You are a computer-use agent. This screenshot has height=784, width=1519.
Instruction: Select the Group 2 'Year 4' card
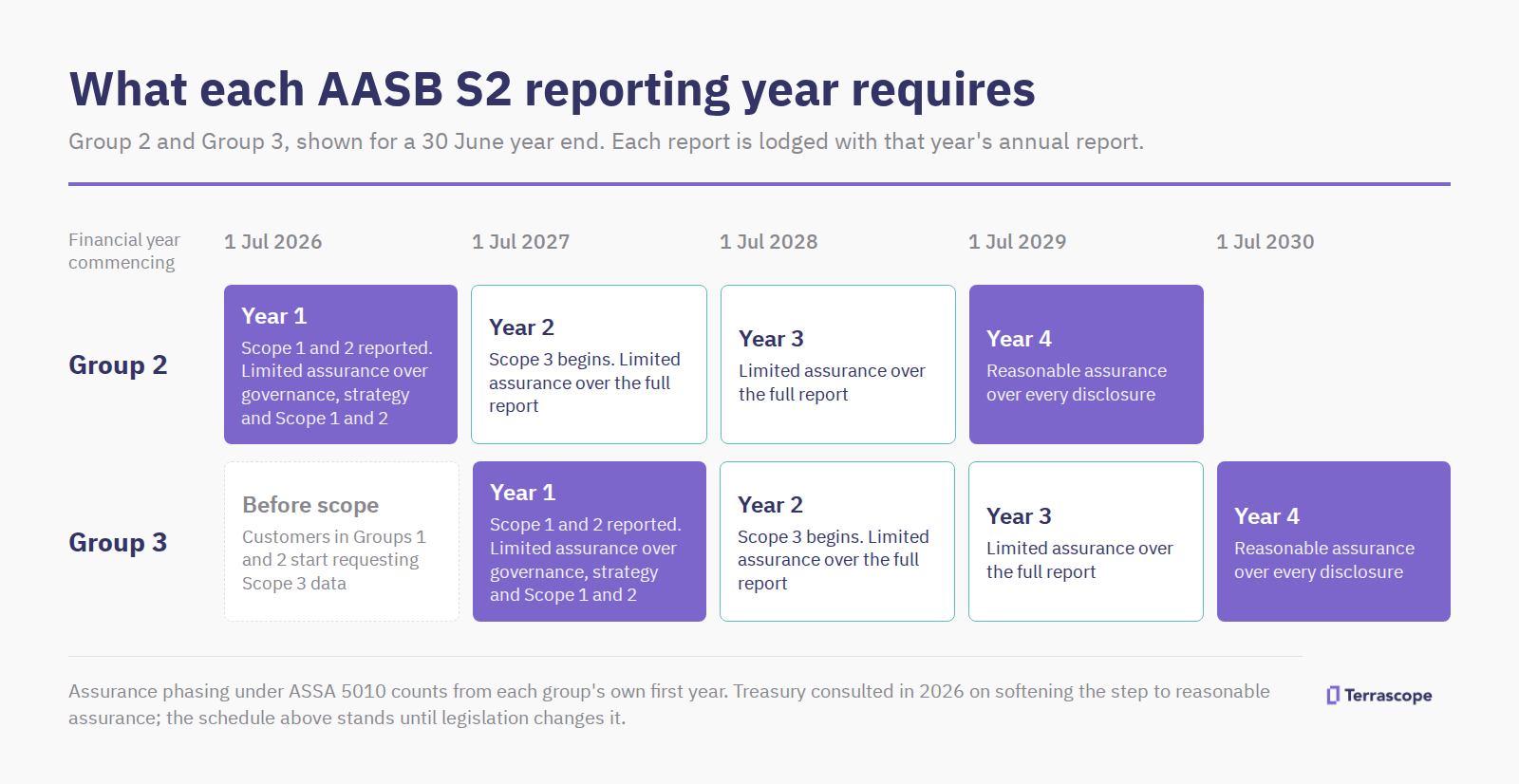click(1086, 364)
